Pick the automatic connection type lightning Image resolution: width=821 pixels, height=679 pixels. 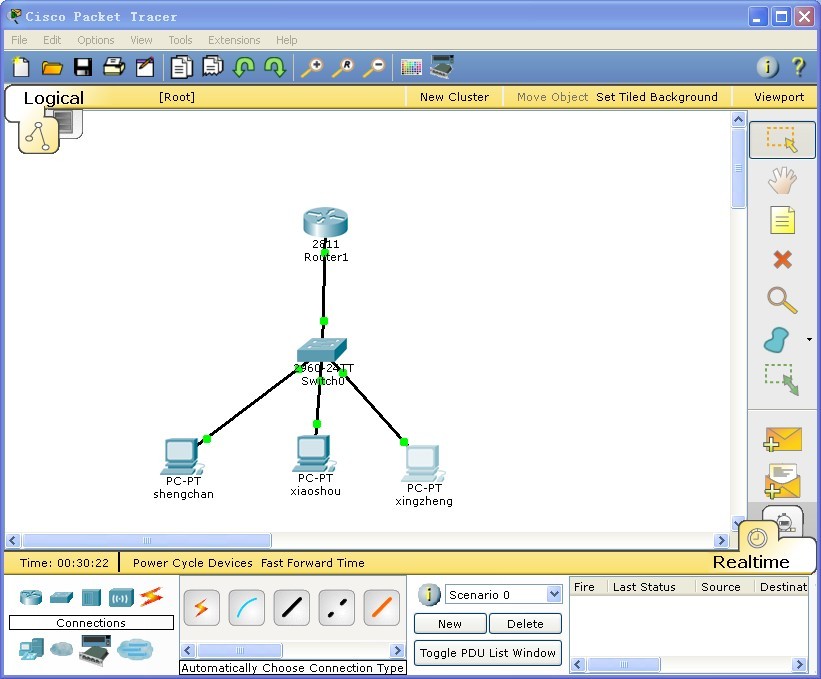pyautogui.click(x=202, y=607)
